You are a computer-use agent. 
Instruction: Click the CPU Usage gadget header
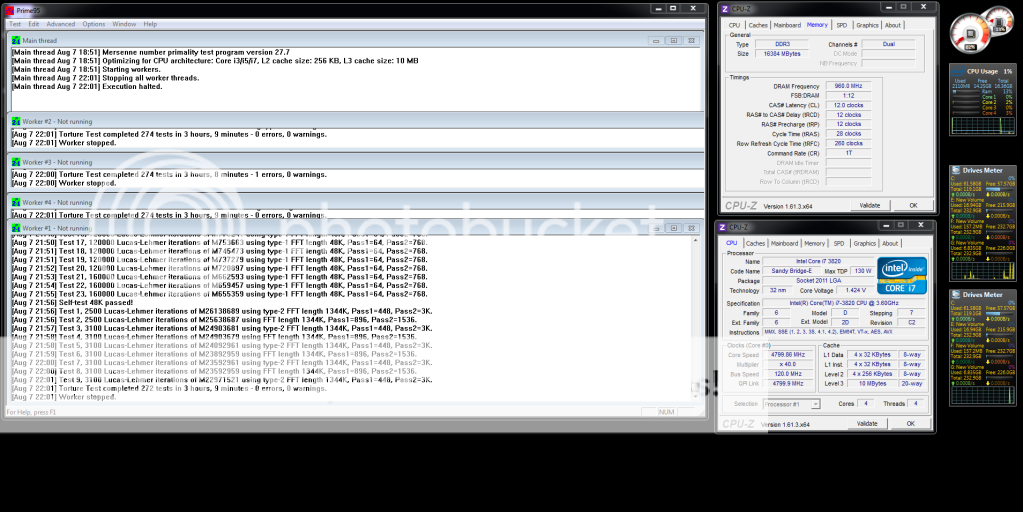(982, 71)
